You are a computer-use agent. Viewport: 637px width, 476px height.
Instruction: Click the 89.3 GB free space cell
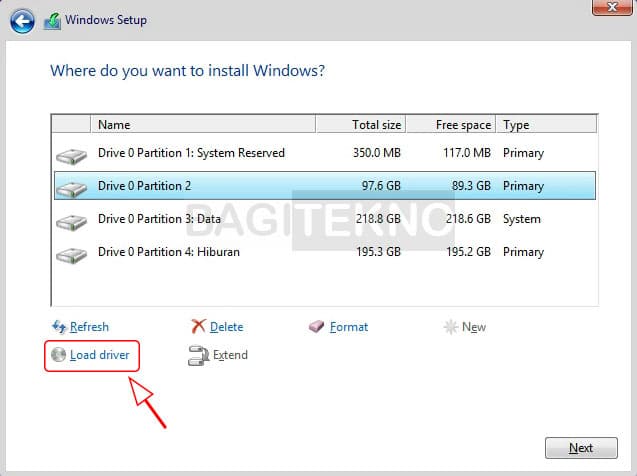(471, 186)
